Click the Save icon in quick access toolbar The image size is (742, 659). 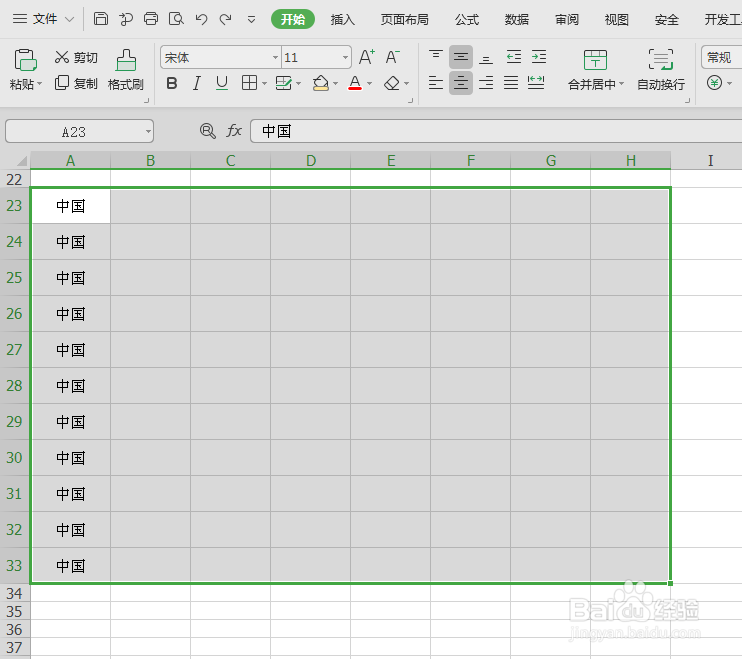point(100,19)
